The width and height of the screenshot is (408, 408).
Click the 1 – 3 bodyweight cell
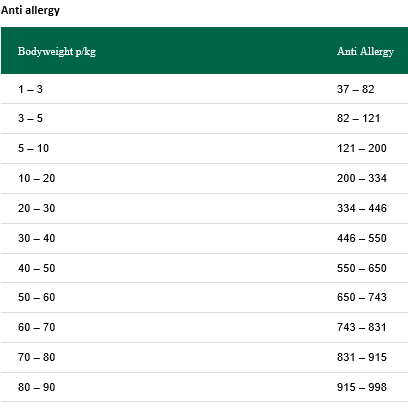pyautogui.click(x=30, y=89)
